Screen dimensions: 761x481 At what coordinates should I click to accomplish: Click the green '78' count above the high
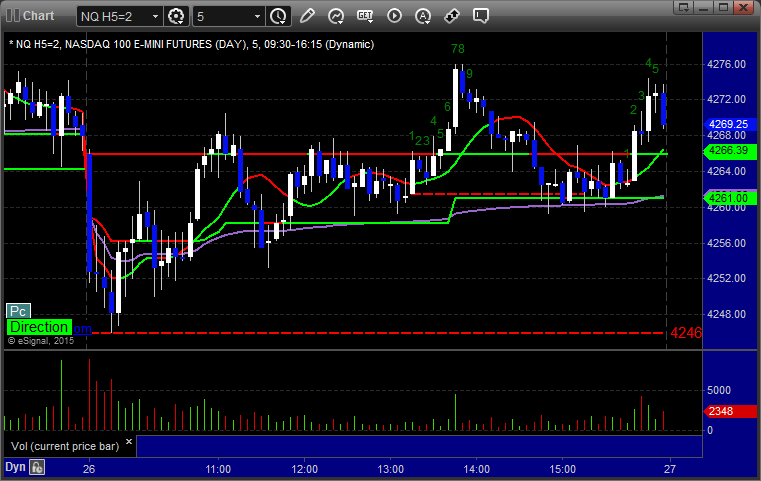pyautogui.click(x=458, y=49)
